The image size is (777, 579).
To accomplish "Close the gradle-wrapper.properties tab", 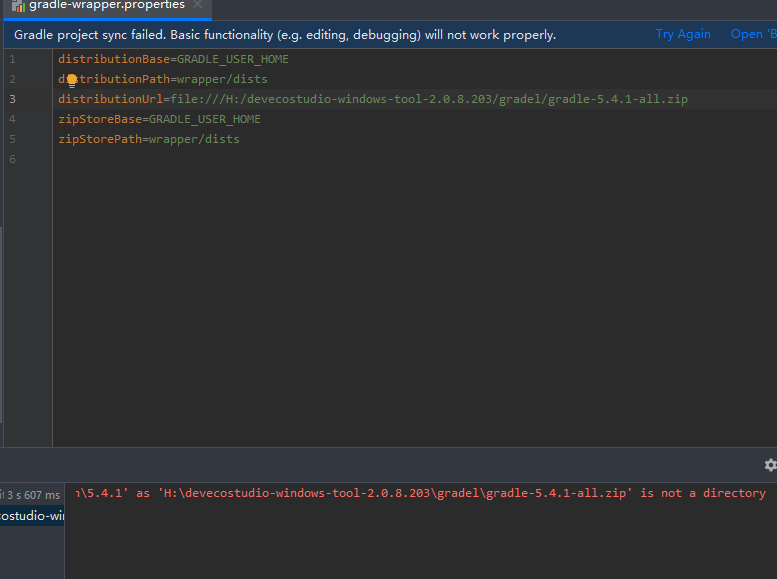I will click(x=197, y=4).
